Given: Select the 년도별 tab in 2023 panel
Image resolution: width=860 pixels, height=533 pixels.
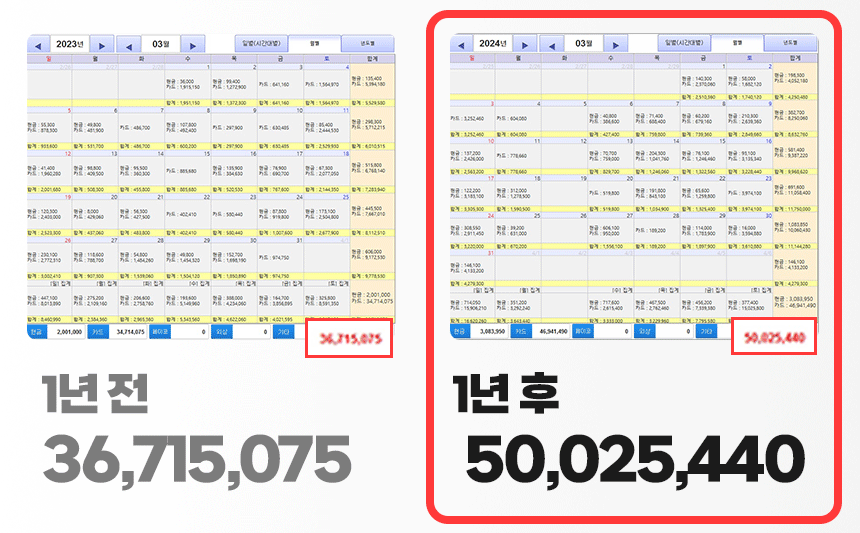Looking at the screenshot, I should 367,43.
